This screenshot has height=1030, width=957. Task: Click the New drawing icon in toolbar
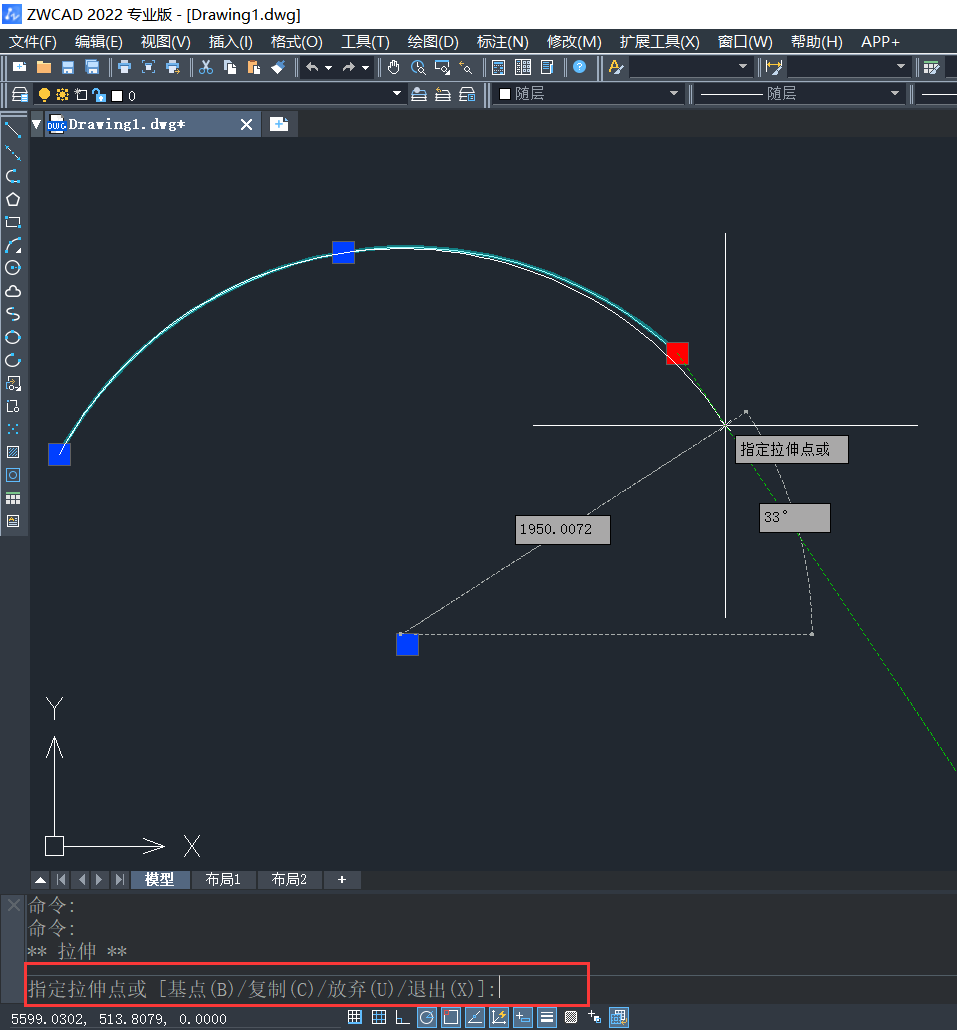pos(19,67)
